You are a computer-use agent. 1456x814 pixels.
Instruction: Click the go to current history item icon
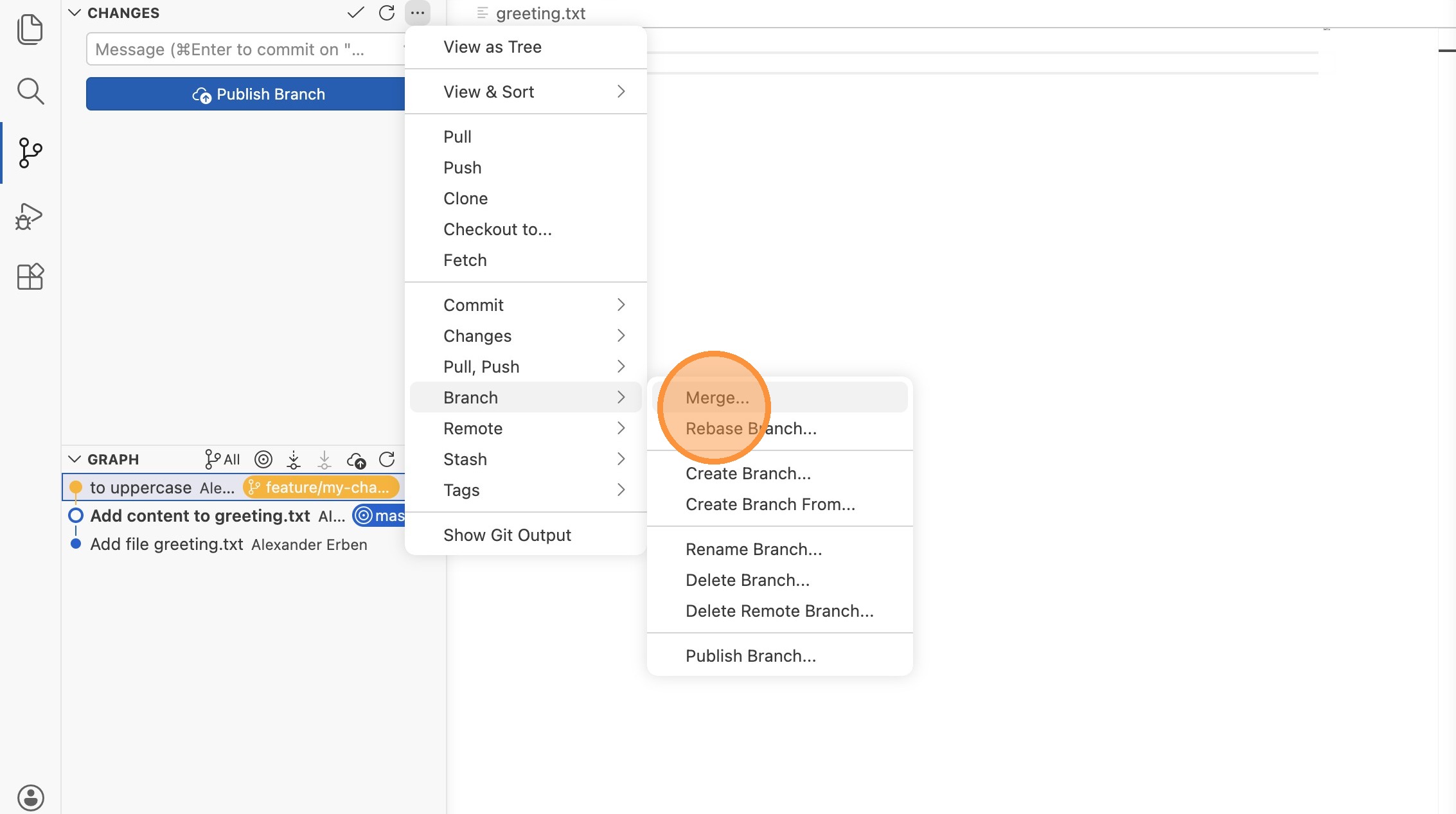263,459
